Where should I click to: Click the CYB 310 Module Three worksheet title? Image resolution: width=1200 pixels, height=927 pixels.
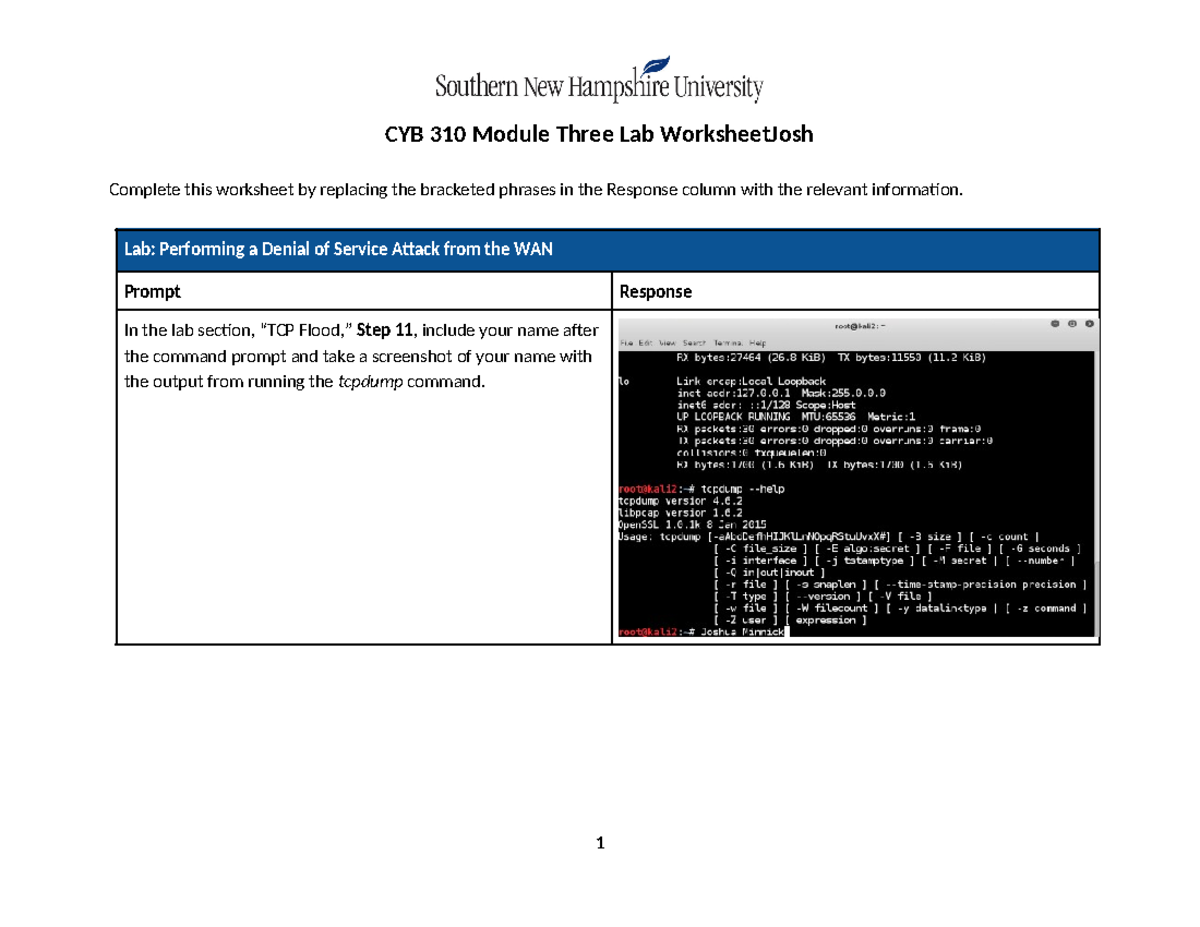pyautogui.click(x=599, y=136)
